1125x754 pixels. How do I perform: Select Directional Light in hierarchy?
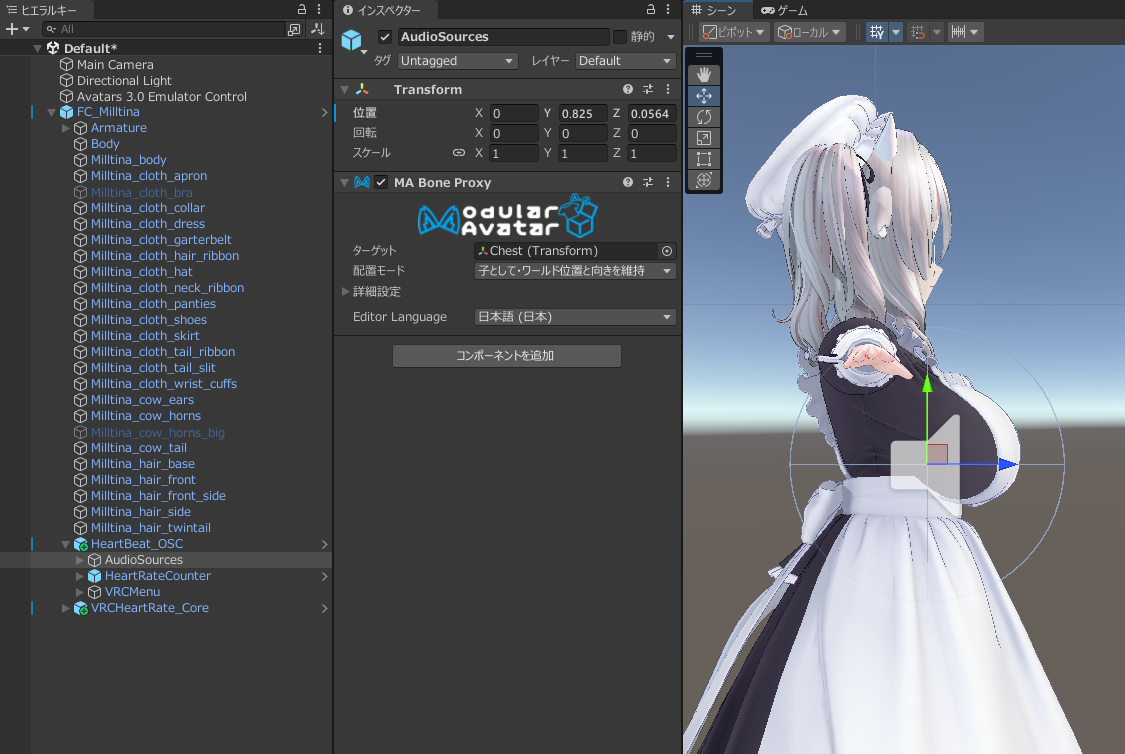click(124, 80)
